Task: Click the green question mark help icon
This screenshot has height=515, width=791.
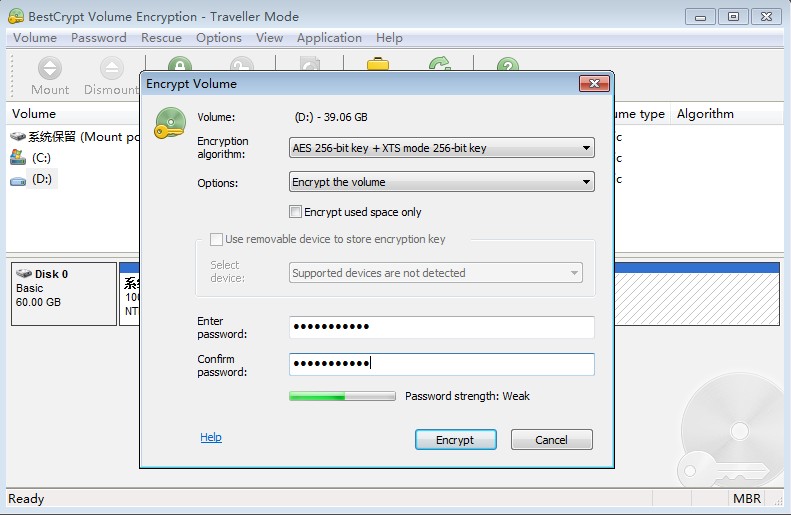Action: 507,64
